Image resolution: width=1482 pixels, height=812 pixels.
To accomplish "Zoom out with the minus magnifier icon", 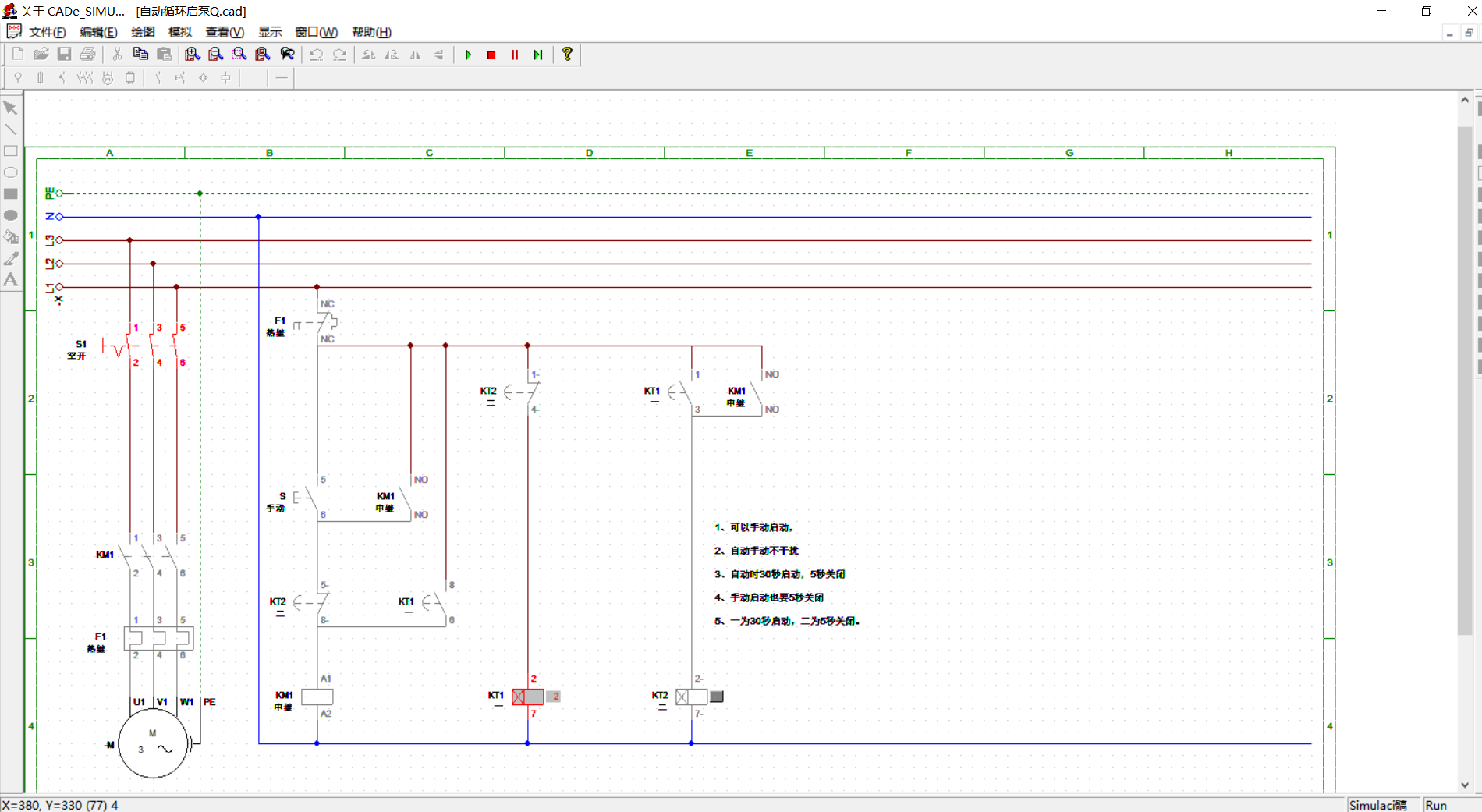I will pos(215,54).
